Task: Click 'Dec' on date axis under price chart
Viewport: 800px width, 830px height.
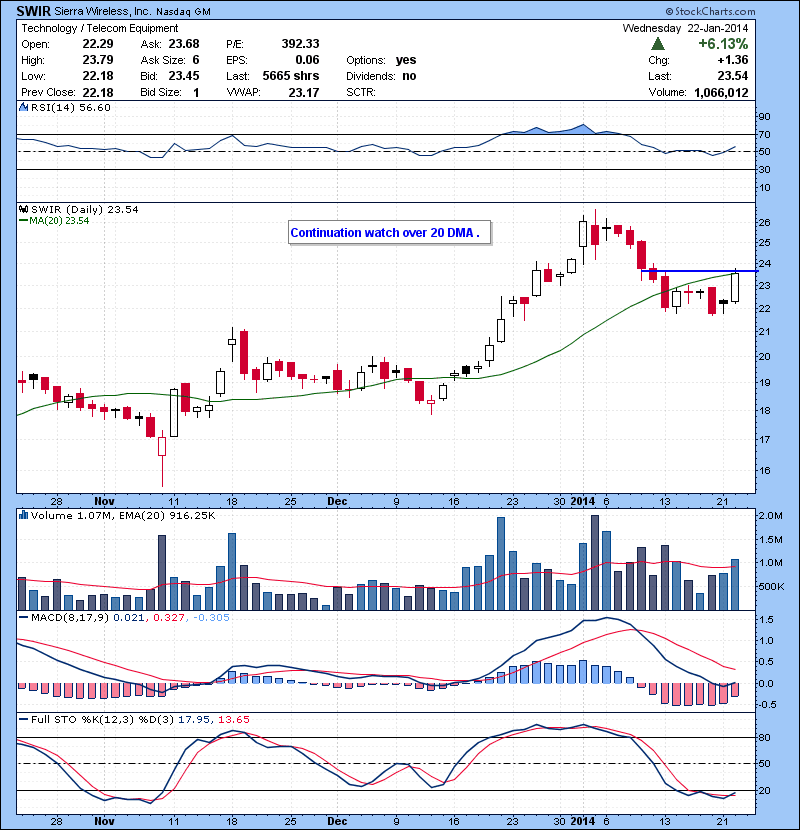Action: click(x=337, y=501)
